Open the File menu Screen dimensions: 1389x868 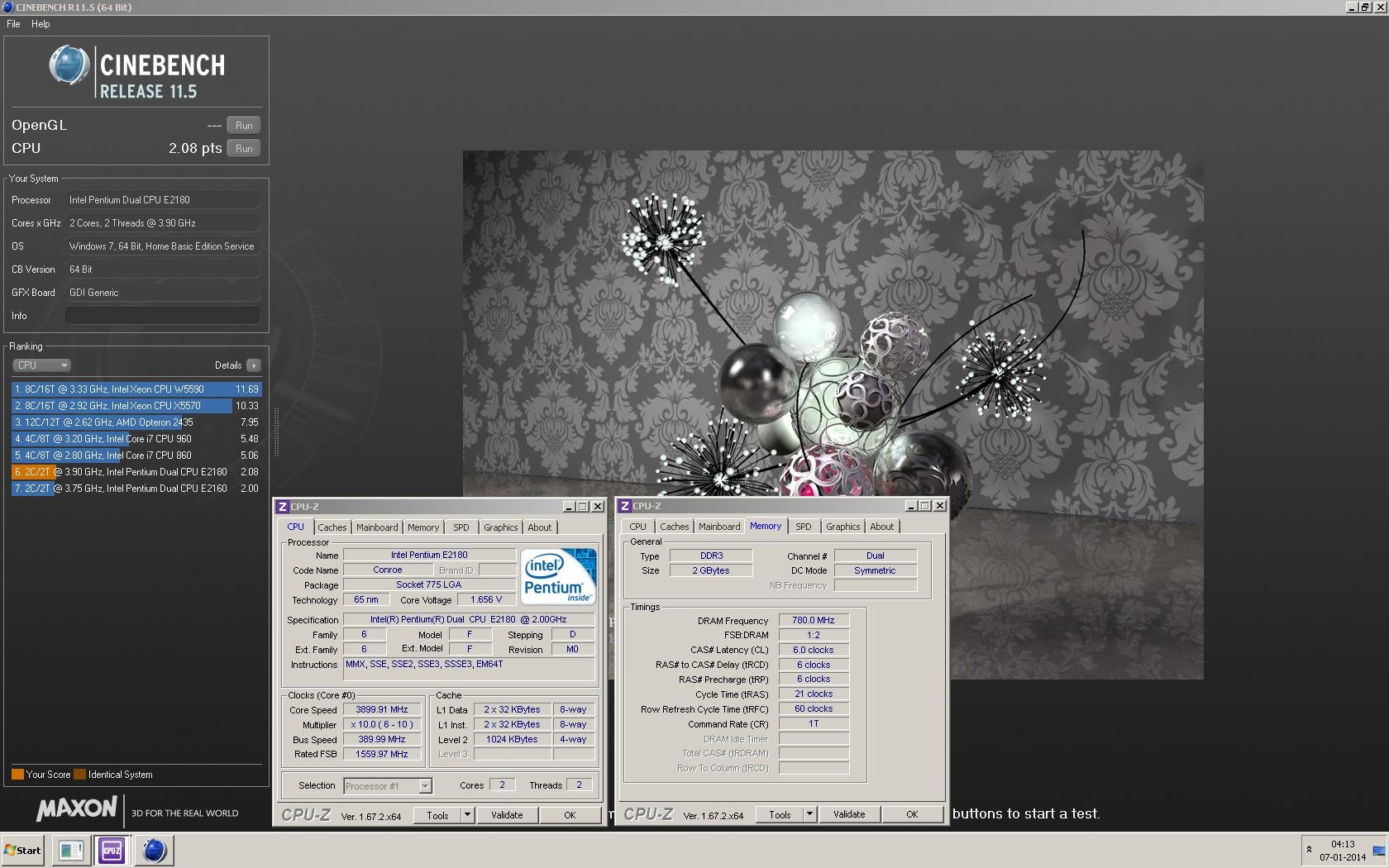(13, 24)
